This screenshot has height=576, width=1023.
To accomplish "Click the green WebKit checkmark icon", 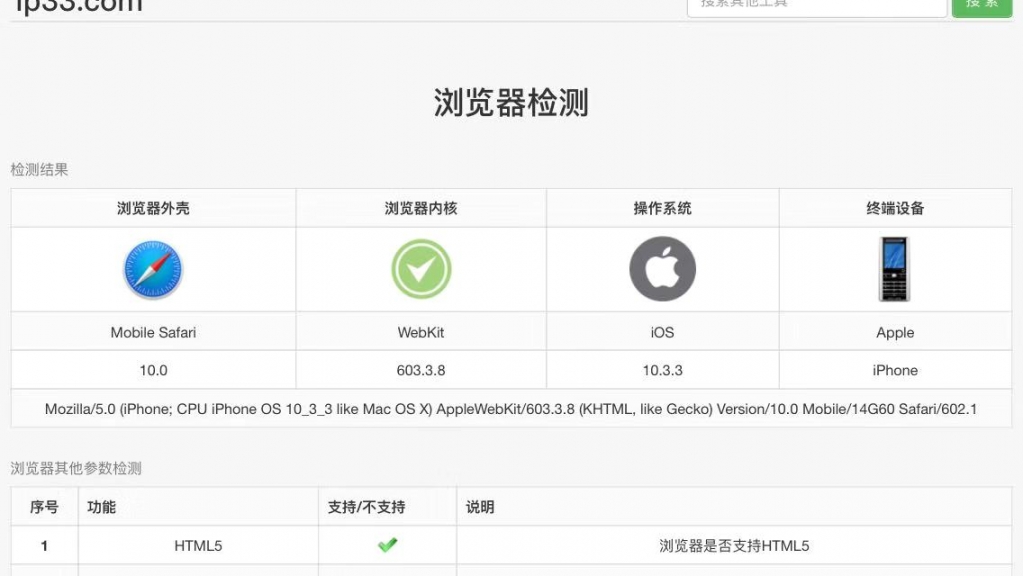I will (x=421, y=269).
